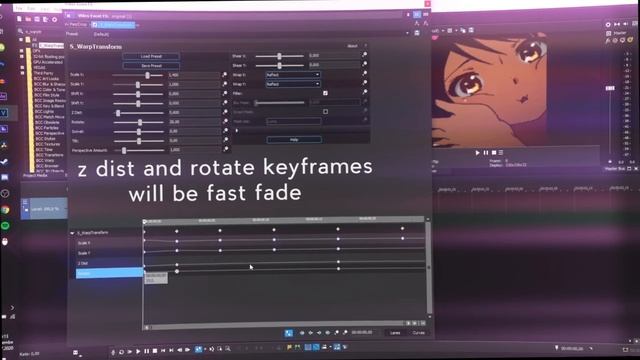
Task: Click timeline transport Play button
Action: (x=138, y=351)
